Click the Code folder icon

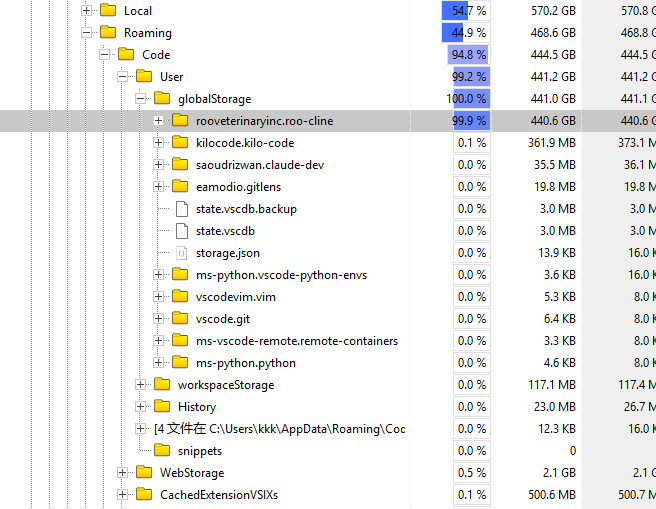126,54
